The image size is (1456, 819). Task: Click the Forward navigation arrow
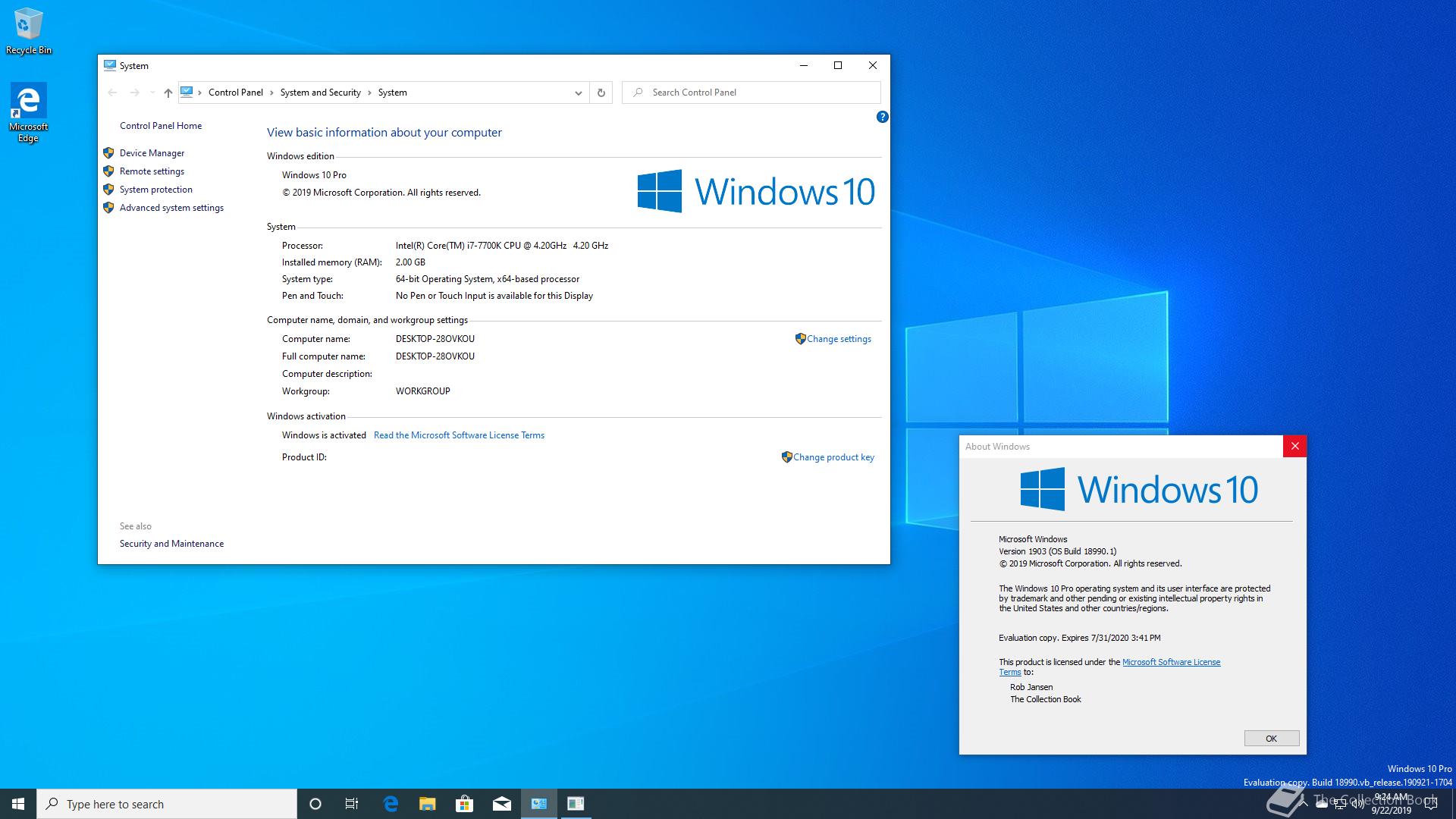[x=134, y=93]
